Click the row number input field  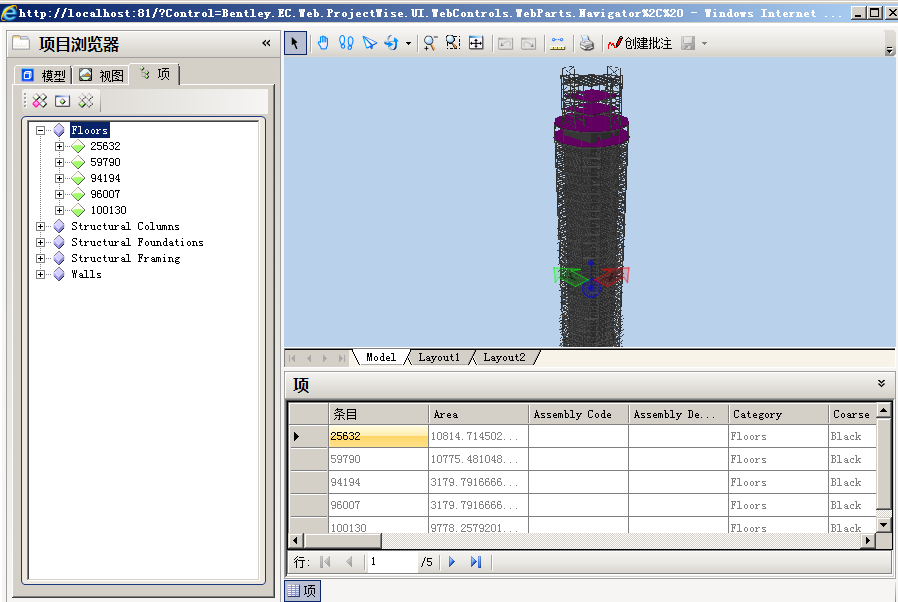pyautogui.click(x=391, y=562)
